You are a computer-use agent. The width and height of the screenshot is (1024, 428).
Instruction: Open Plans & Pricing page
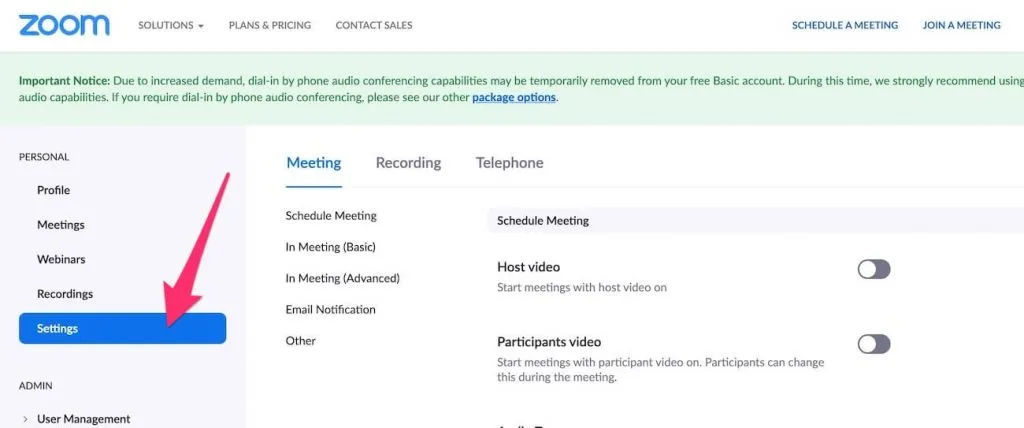click(x=270, y=25)
